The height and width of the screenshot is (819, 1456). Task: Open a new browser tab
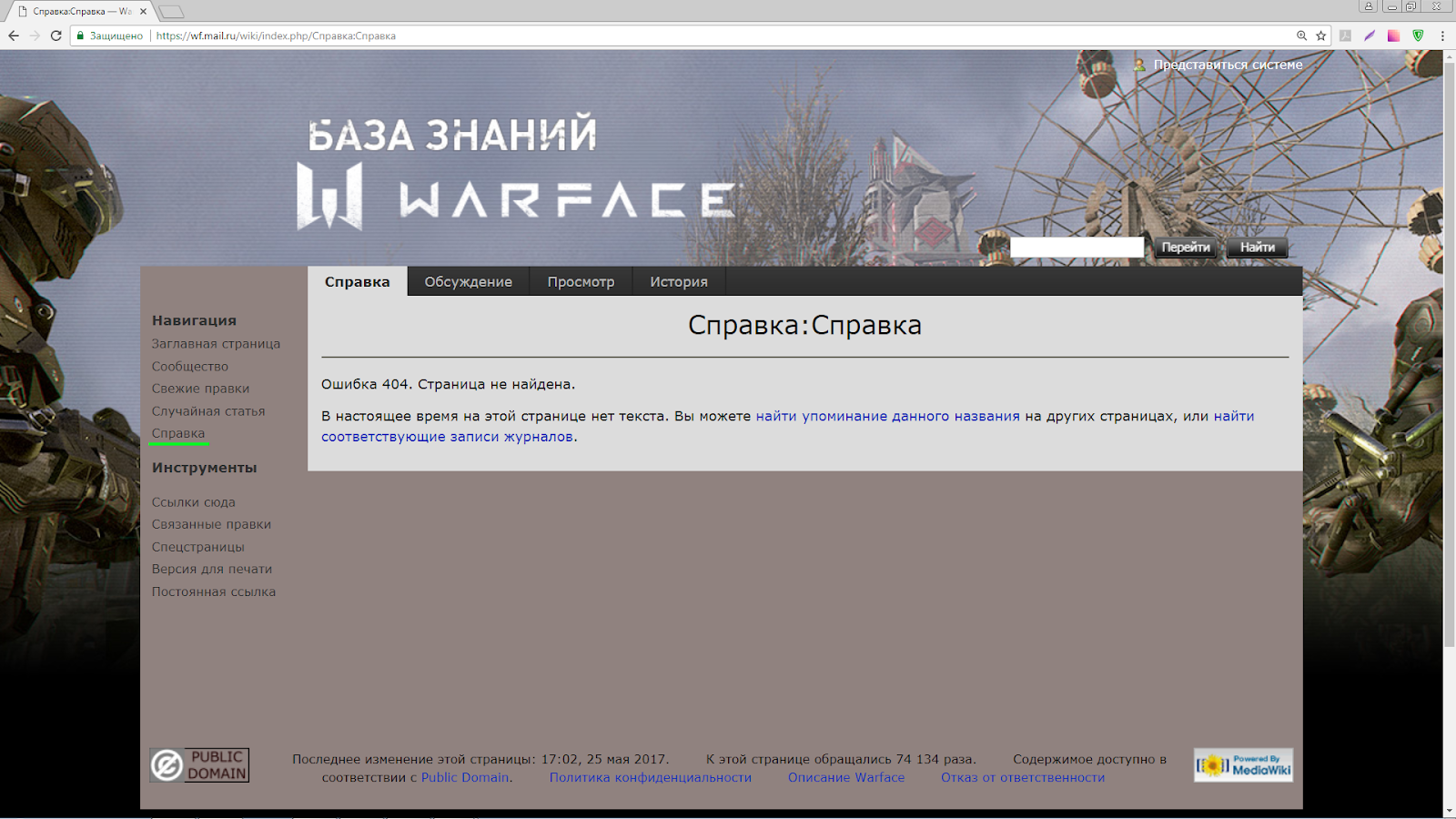click(171, 12)
